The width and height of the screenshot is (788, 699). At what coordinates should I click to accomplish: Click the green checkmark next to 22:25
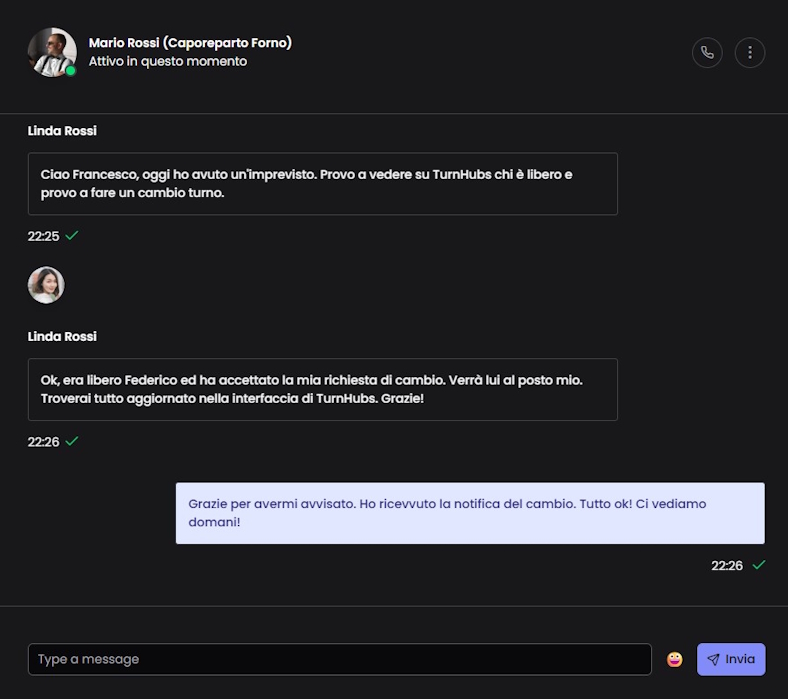[72, 236]
